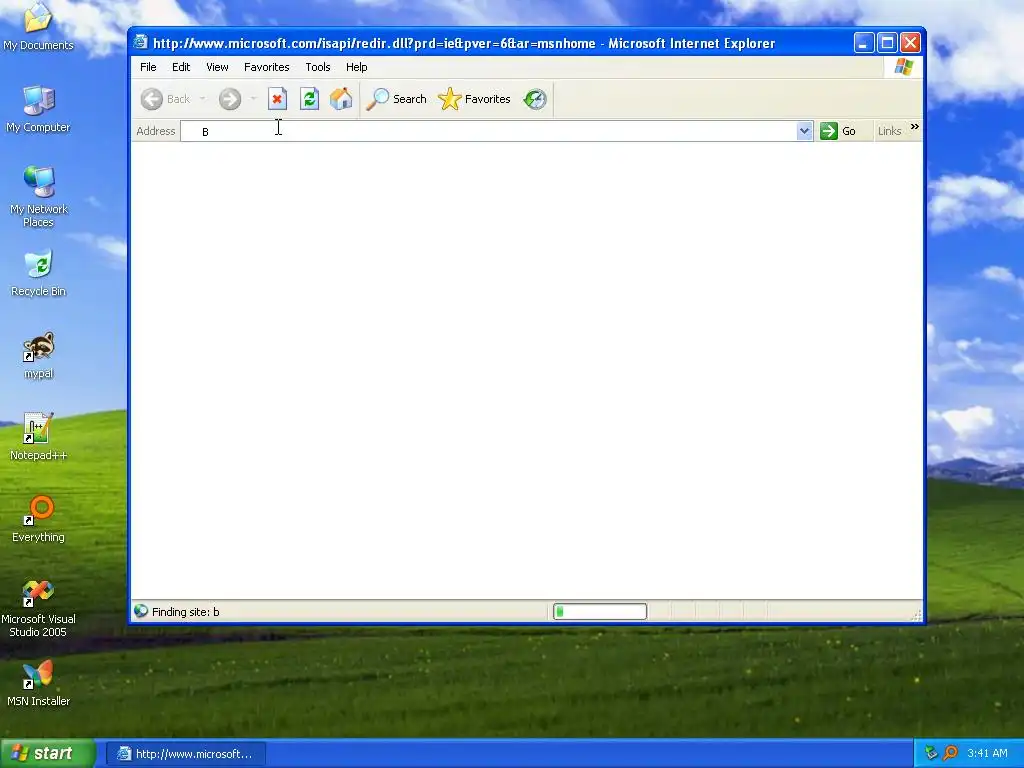Click into the Address input field
The width and height of the screenshot is (1024, 768).
[x=488, y=131]
